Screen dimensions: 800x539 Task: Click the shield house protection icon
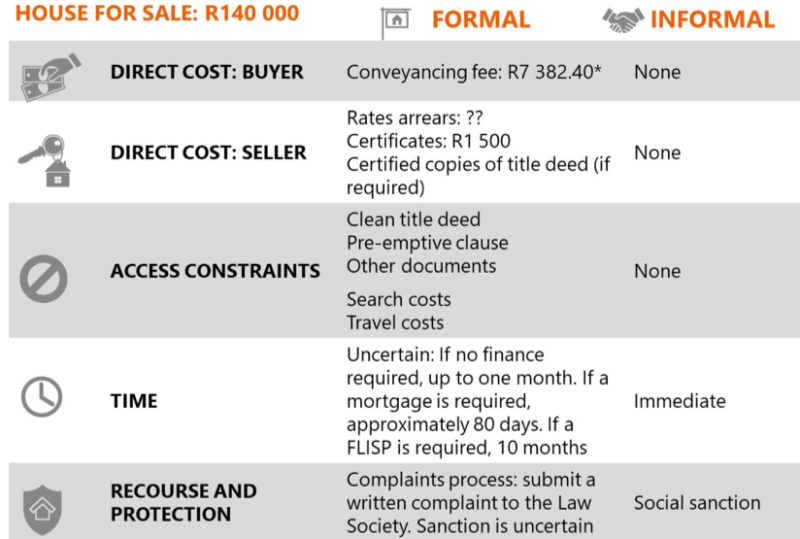click(42, 509)
